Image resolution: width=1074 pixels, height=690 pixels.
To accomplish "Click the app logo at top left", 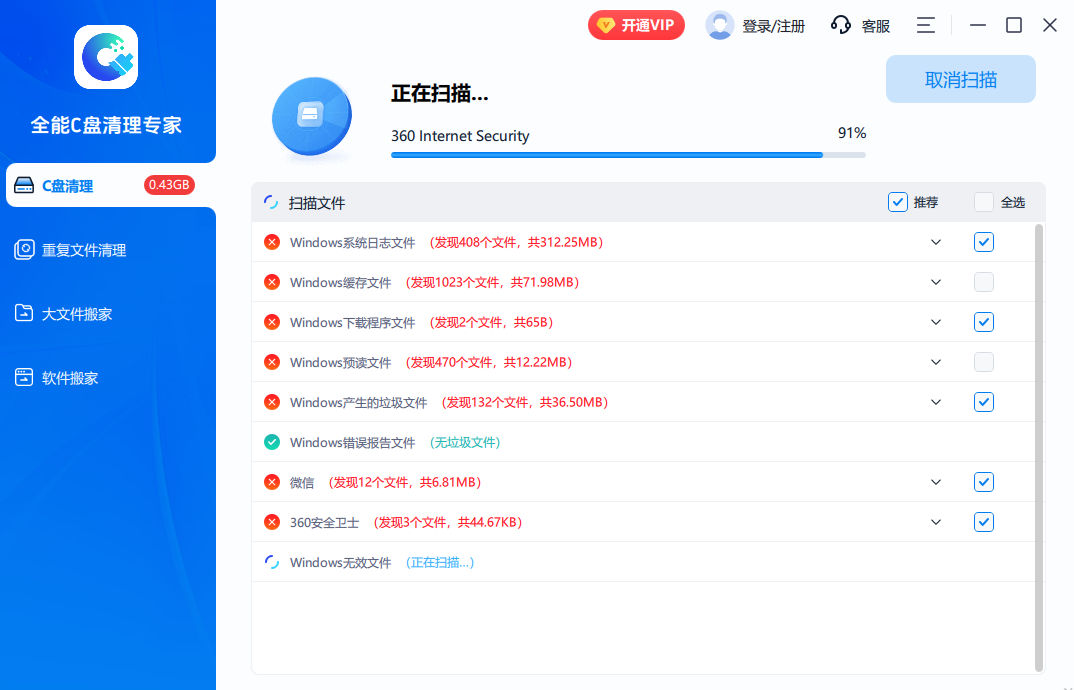I will point(105,57).
